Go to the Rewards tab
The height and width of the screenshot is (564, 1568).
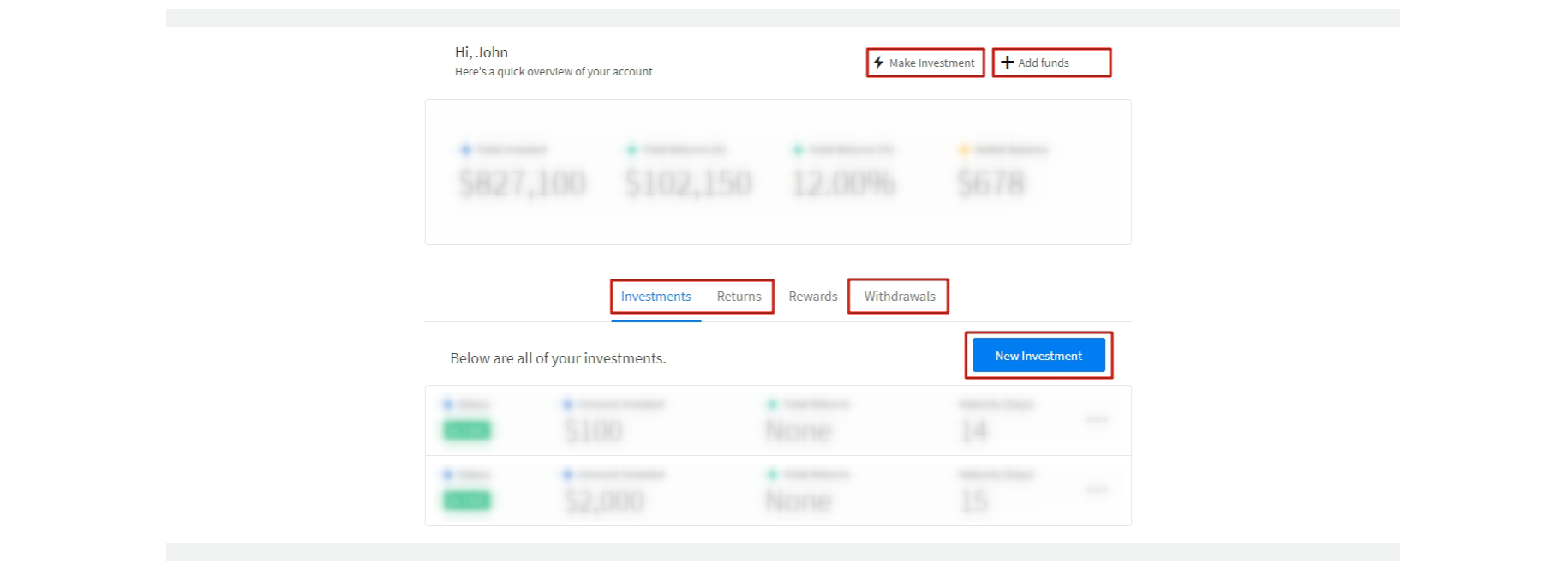click(x=812, y=297)
